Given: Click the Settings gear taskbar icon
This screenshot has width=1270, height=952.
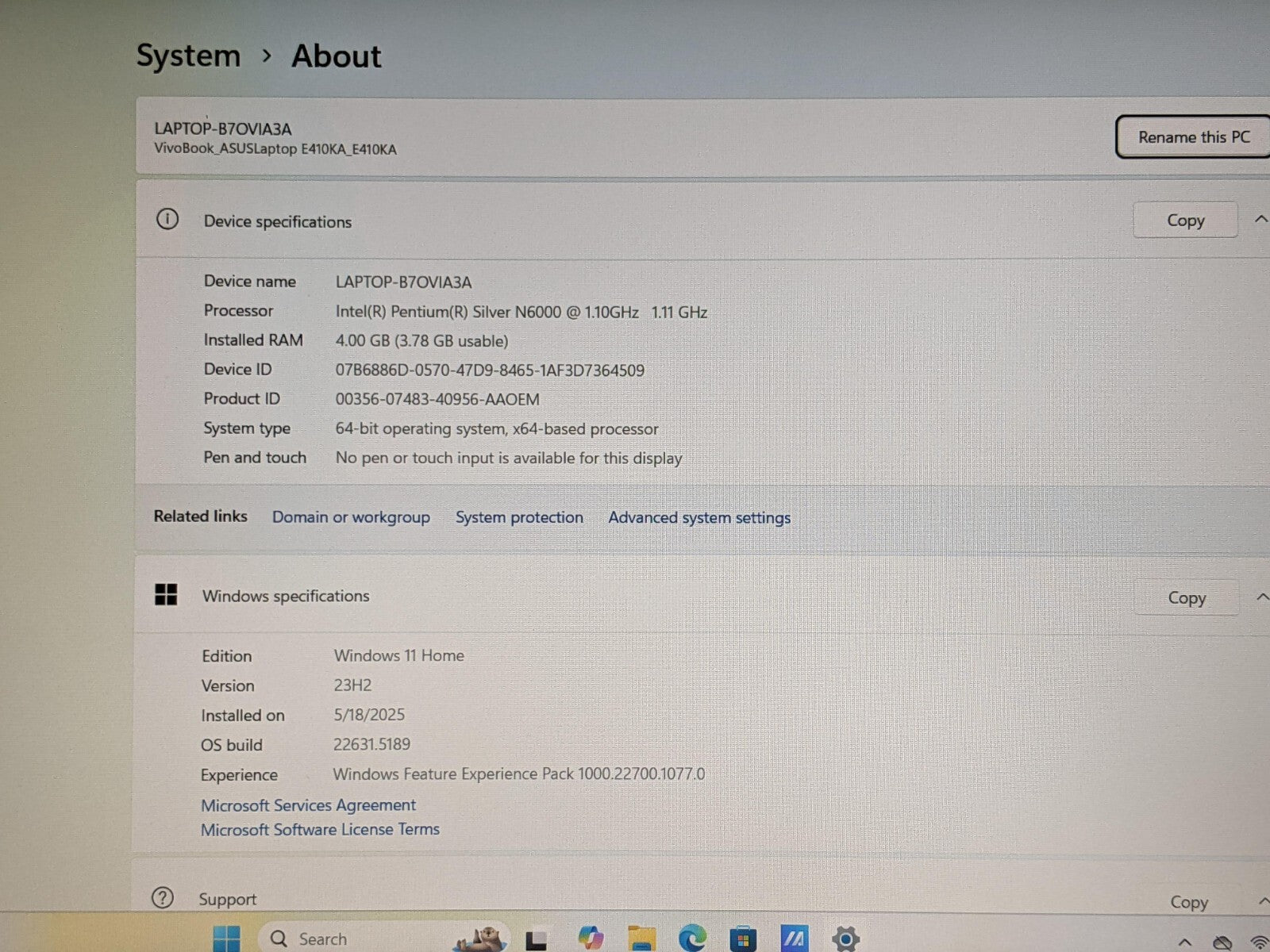Looking at the screenshot, I should [845, 939].
